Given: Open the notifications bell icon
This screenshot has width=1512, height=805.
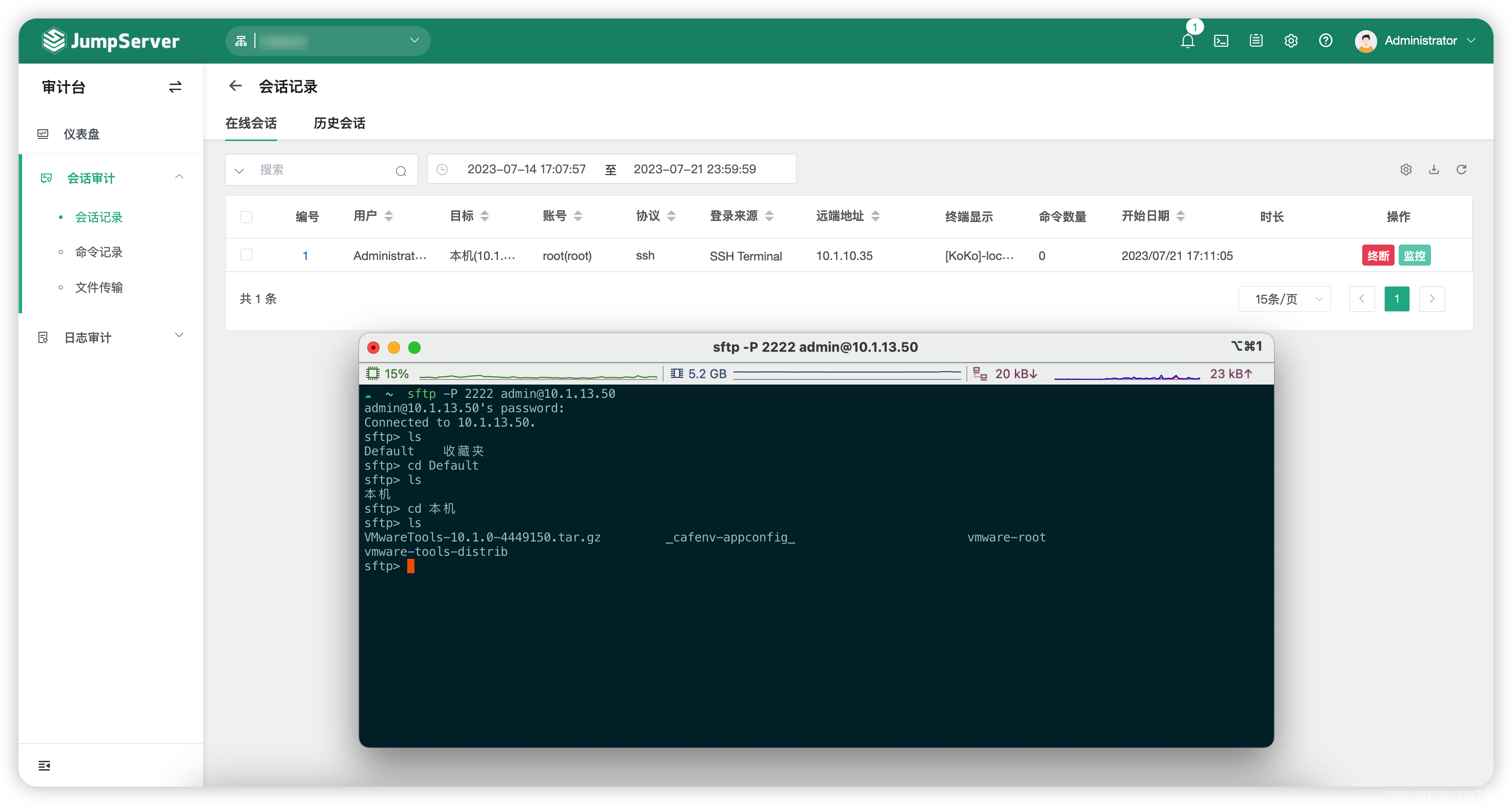Looking at the screenshot, I should [x=1187, y=41].
